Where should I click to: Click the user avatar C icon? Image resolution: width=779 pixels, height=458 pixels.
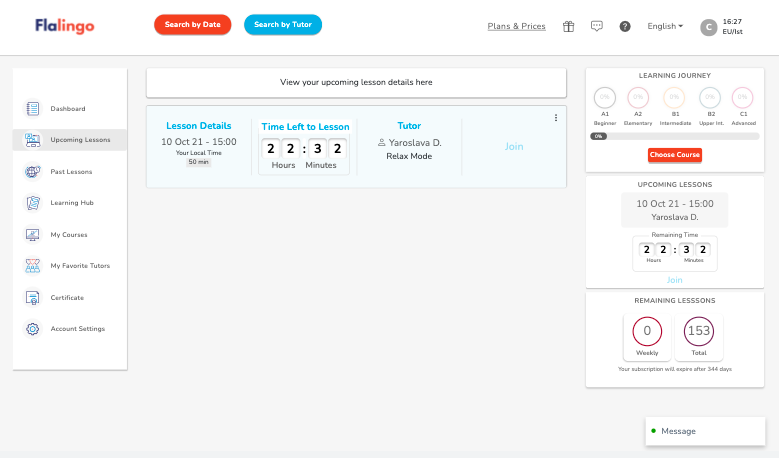tap(708, 27)
